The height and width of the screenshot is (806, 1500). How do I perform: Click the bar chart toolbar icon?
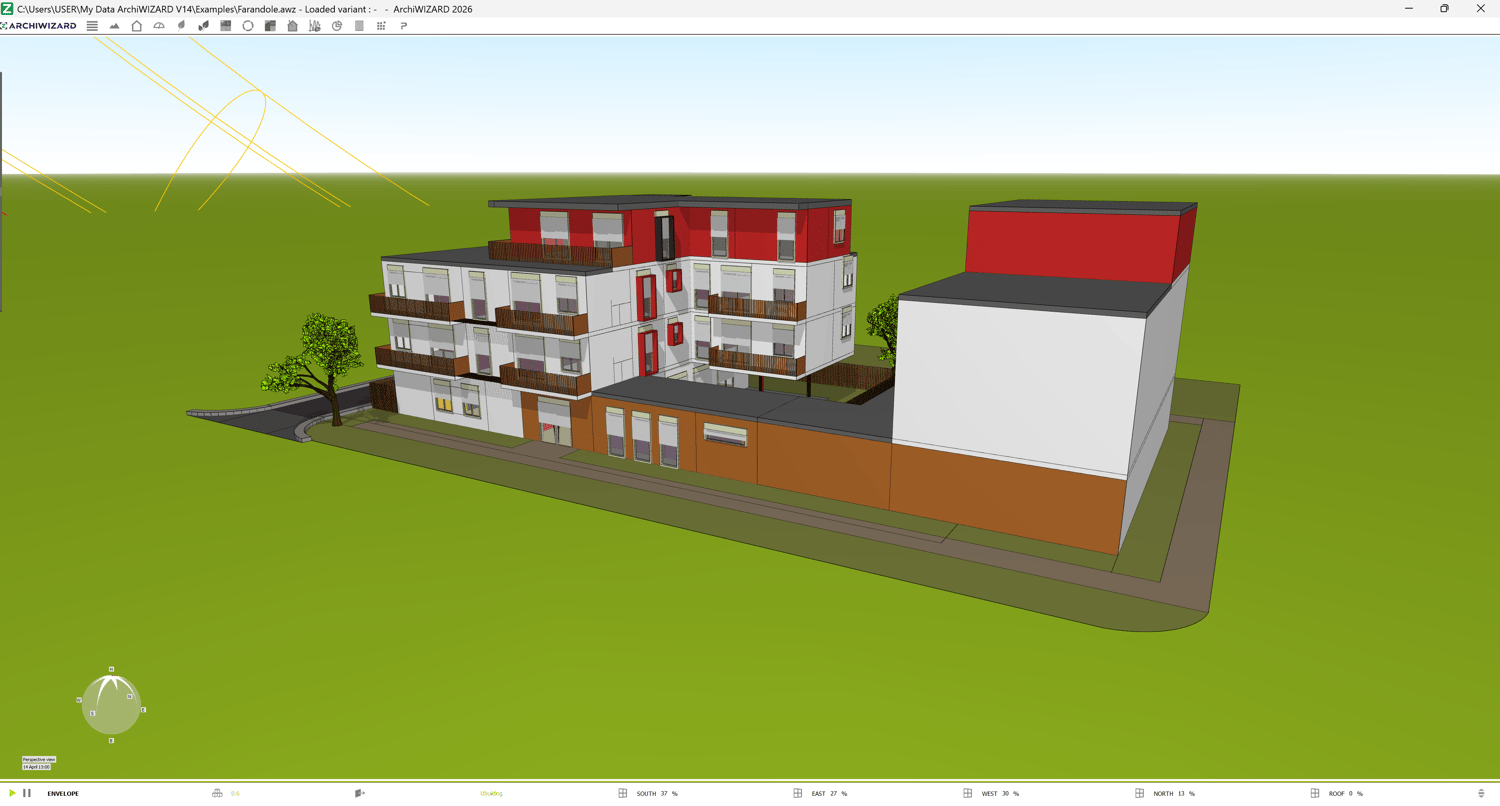pos(315,26)
